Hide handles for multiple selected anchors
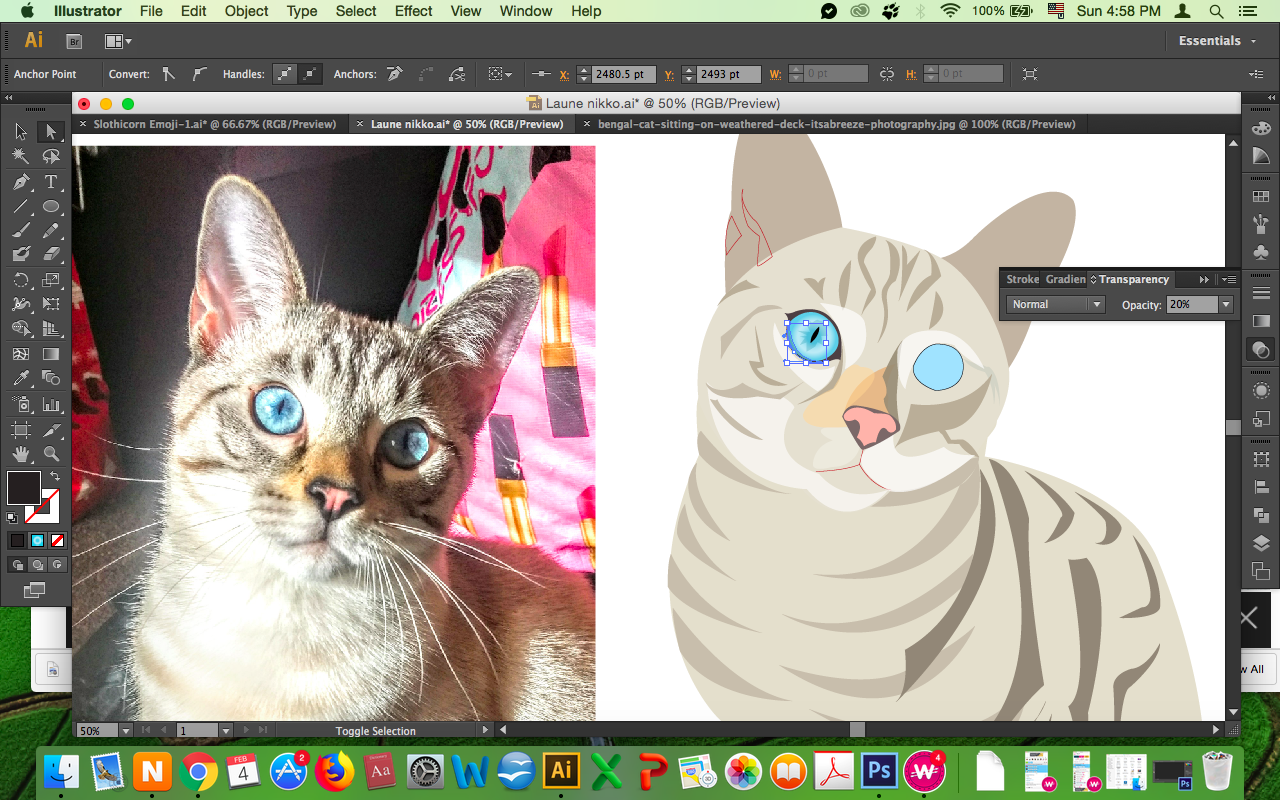The image size is (1280, 800). pyautogui.click(x=311, y=74)
